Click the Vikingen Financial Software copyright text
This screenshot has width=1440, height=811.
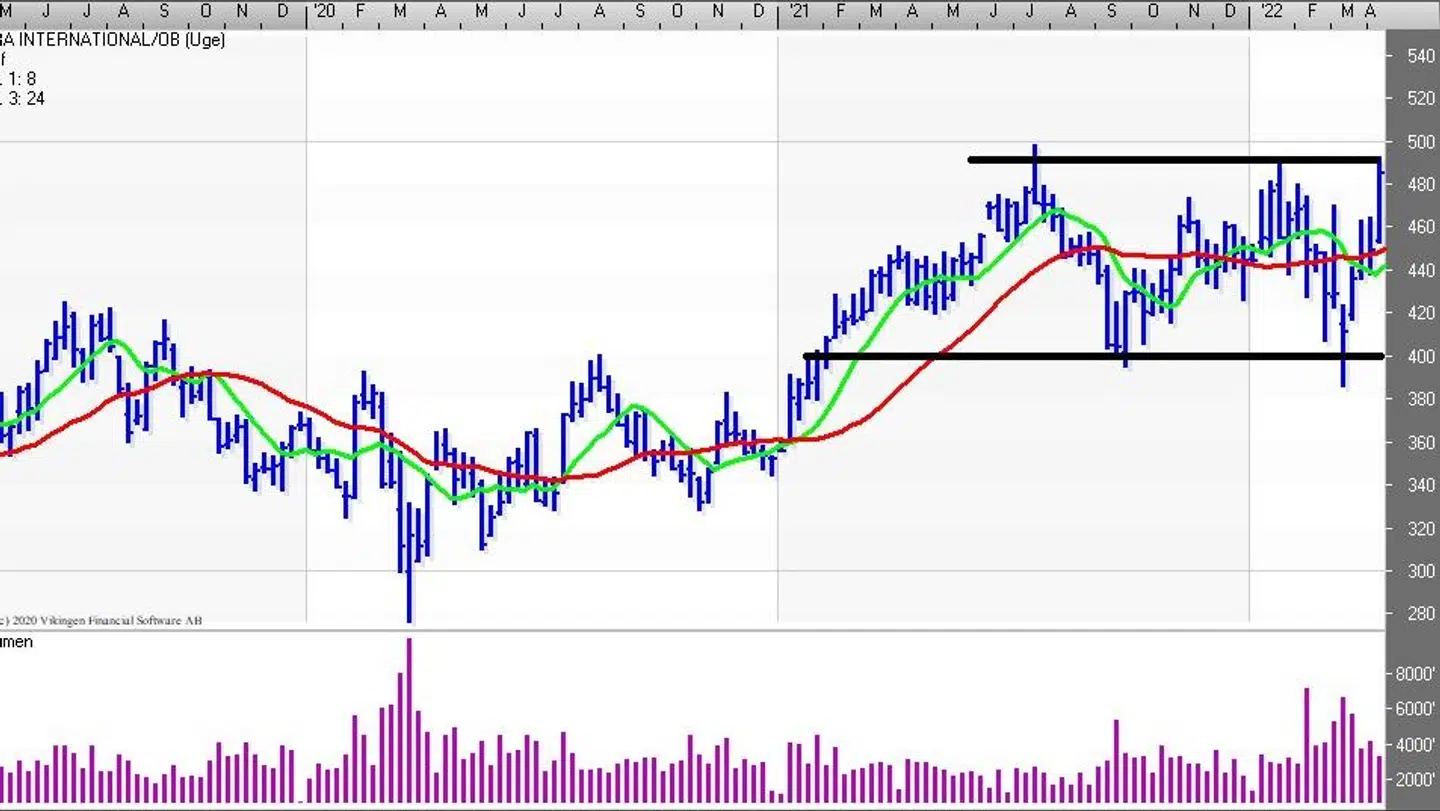100,621
